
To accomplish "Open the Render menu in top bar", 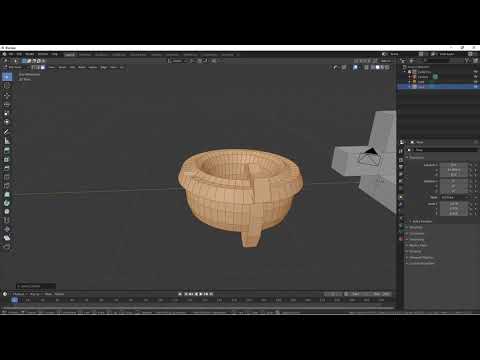I will [29, 54].
